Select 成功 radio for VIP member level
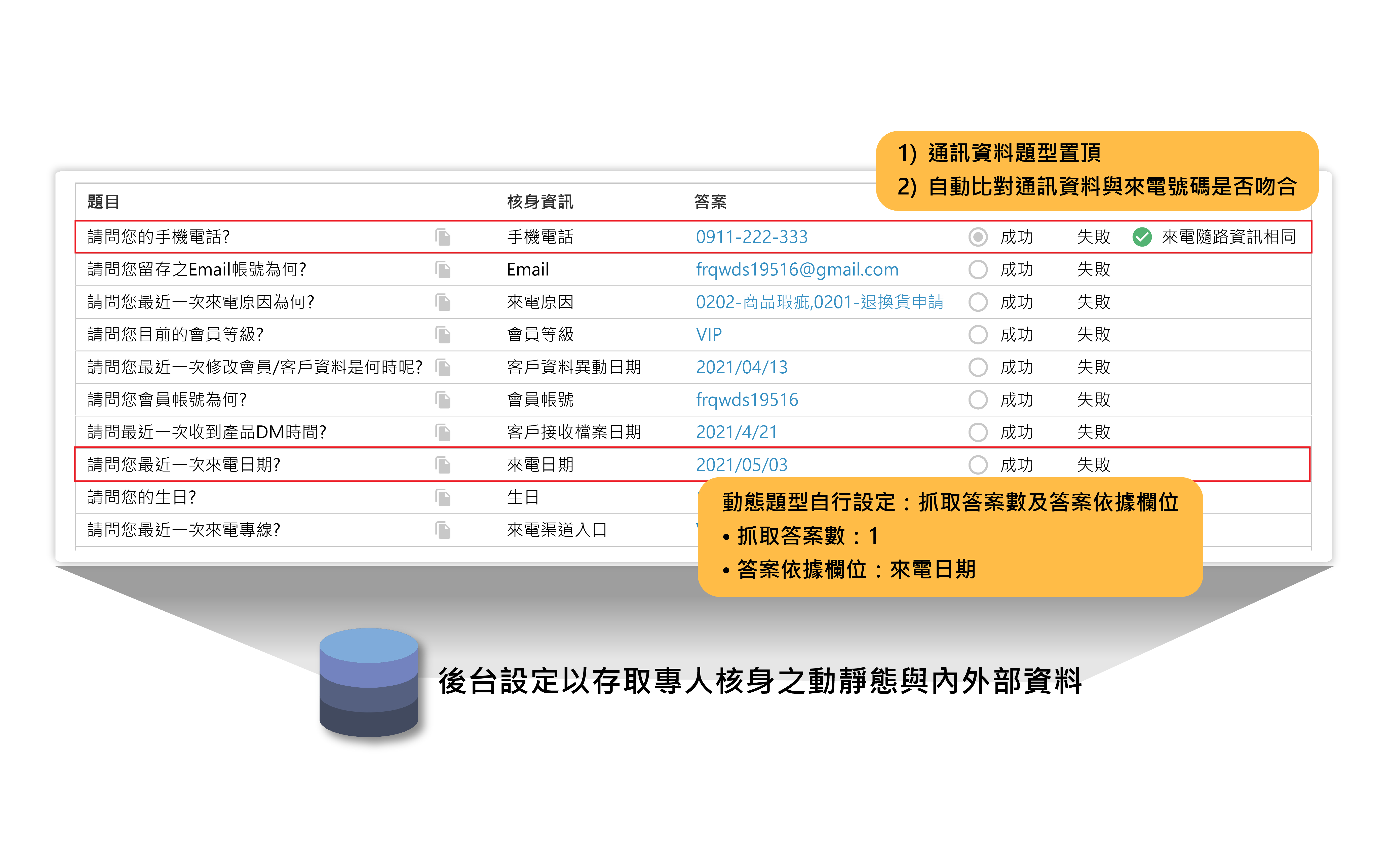 pos(978,334)
